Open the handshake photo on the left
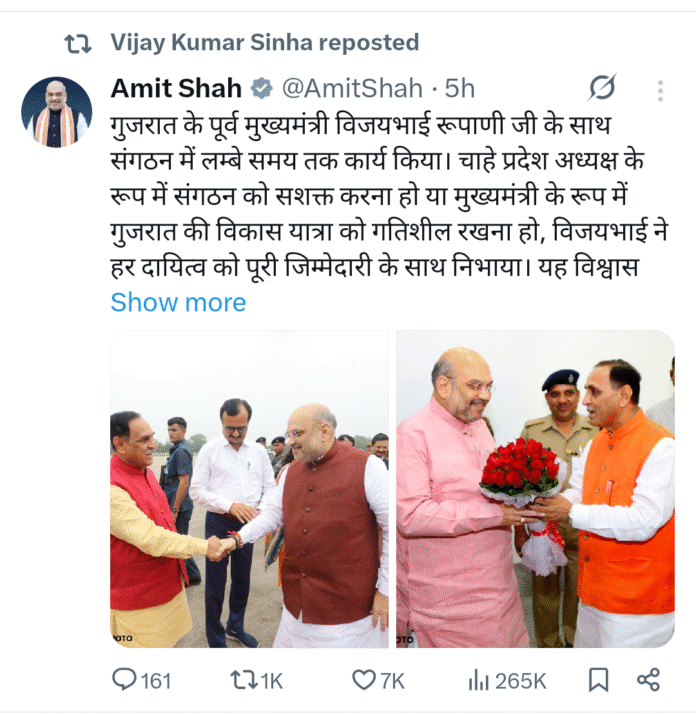Screen dimensions: 696x715 point(249,489)
